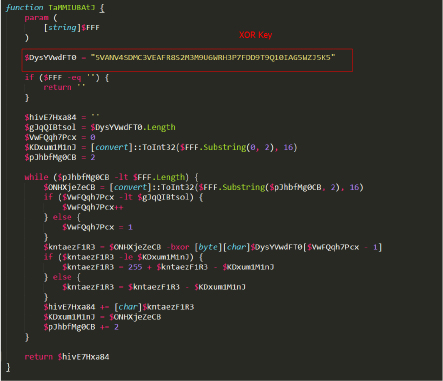
Task: Click the $VwFQqh7Pcx++ increment statement
Action: point(93,207)
